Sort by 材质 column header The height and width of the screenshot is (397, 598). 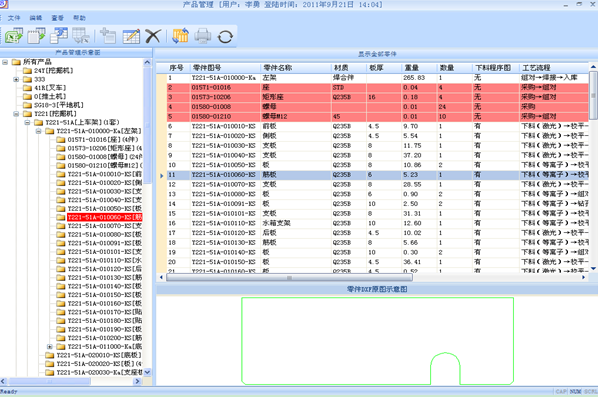coord(349,68)
